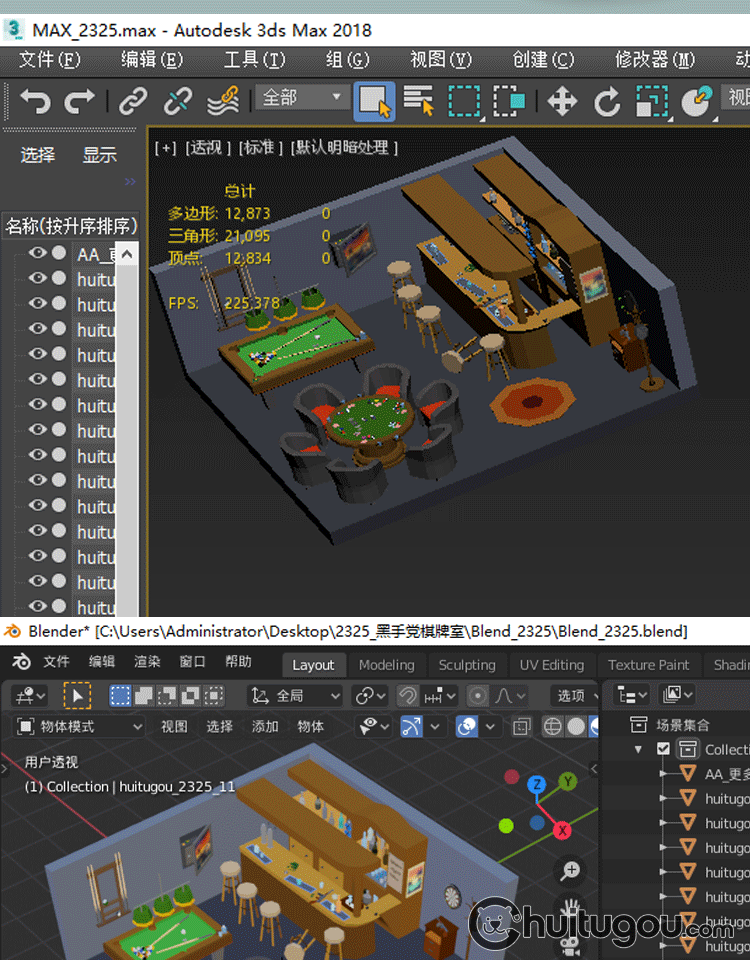
Task: Hide the AA_ object using its eye icon
Action: point(38,253)
